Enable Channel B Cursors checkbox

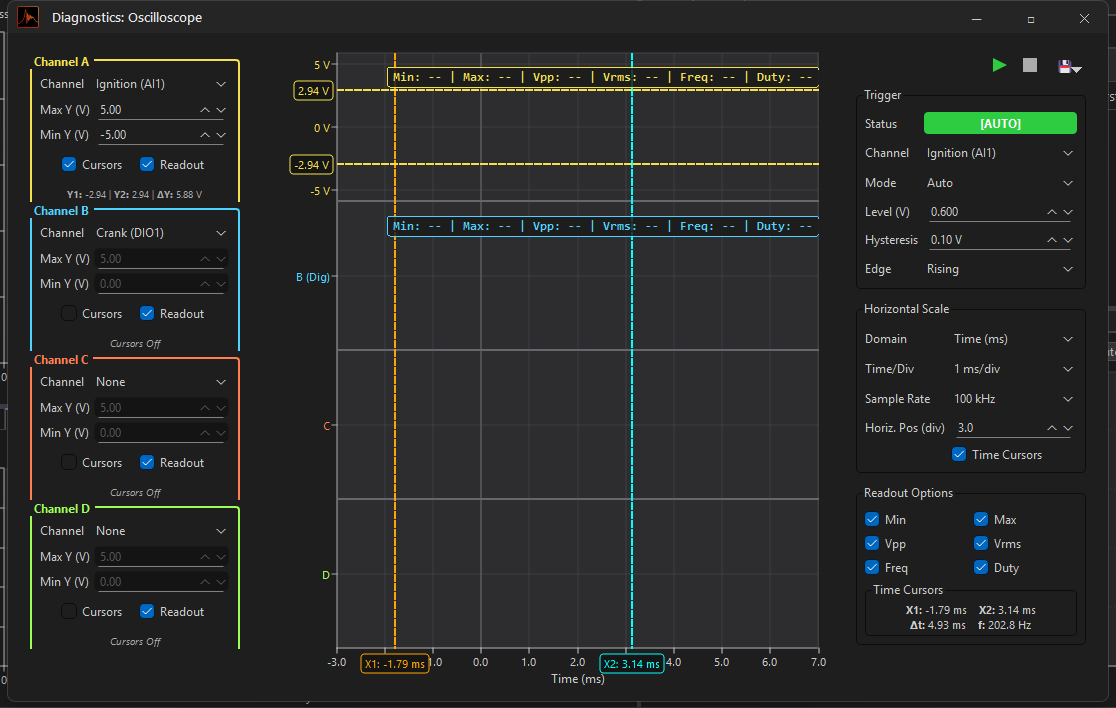[69, 313]
